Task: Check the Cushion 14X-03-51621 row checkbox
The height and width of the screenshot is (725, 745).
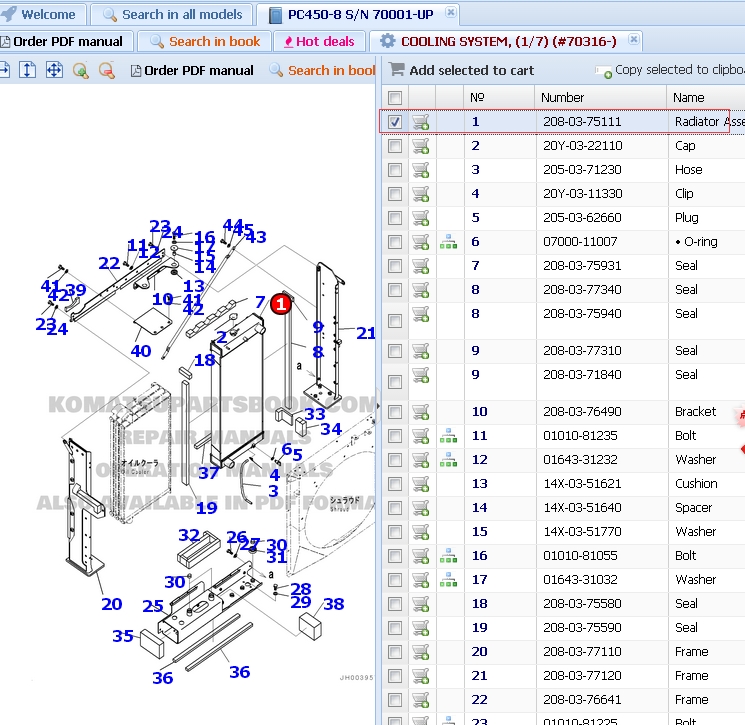Action: pos(395,484)
